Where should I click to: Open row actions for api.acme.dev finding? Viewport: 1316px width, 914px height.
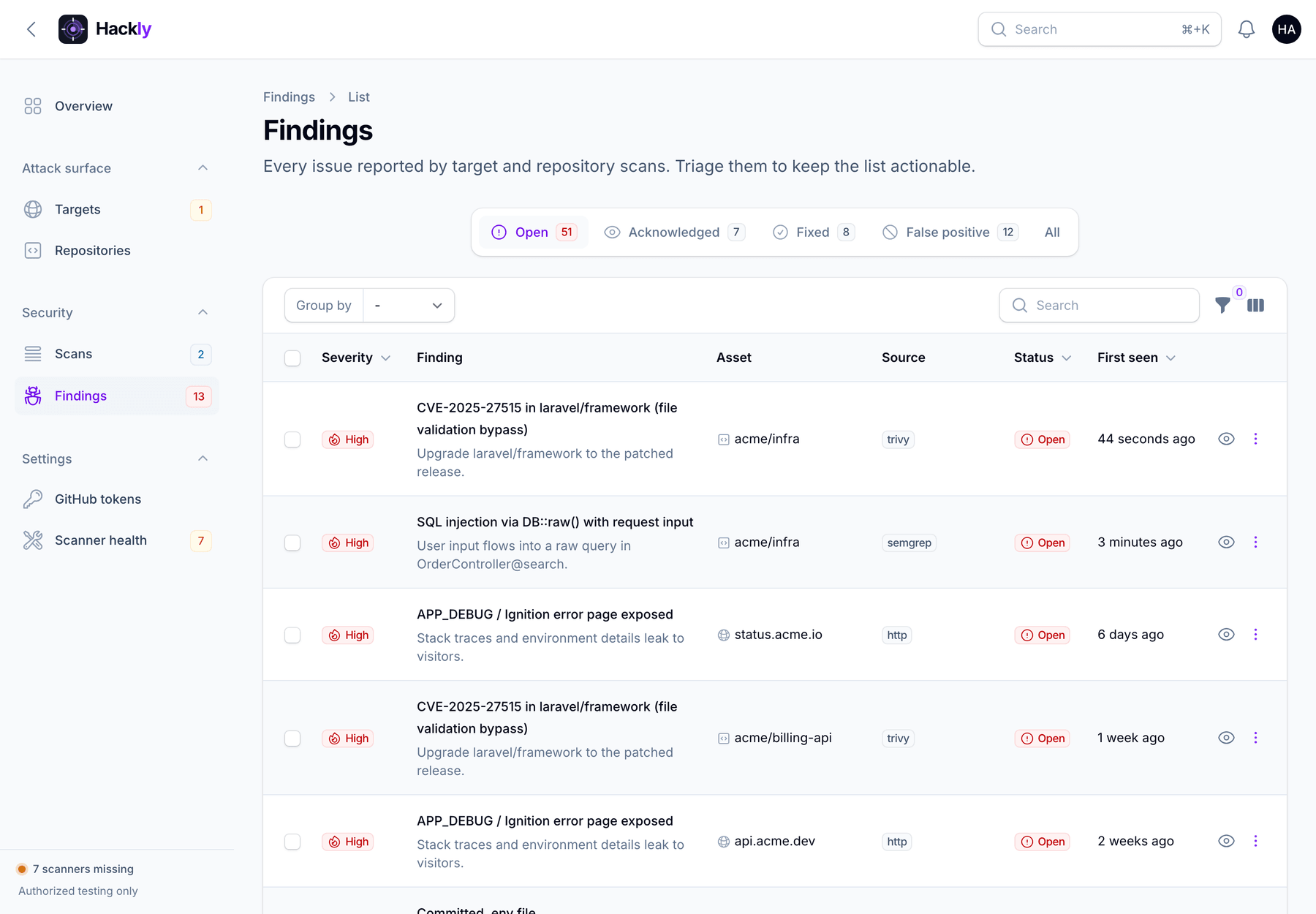point(1255,841)
